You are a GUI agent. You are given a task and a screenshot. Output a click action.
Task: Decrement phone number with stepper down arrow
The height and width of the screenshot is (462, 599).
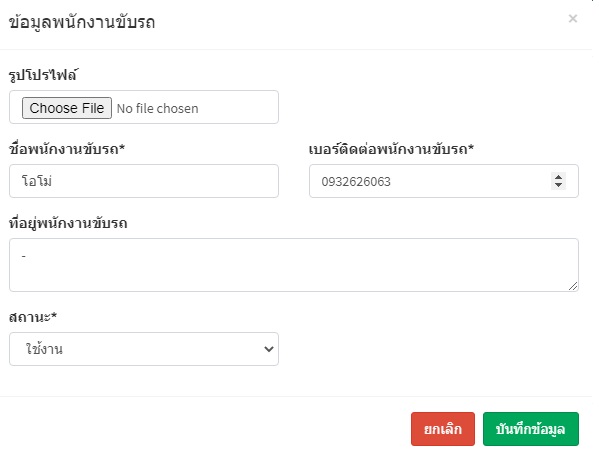[558, 185]
